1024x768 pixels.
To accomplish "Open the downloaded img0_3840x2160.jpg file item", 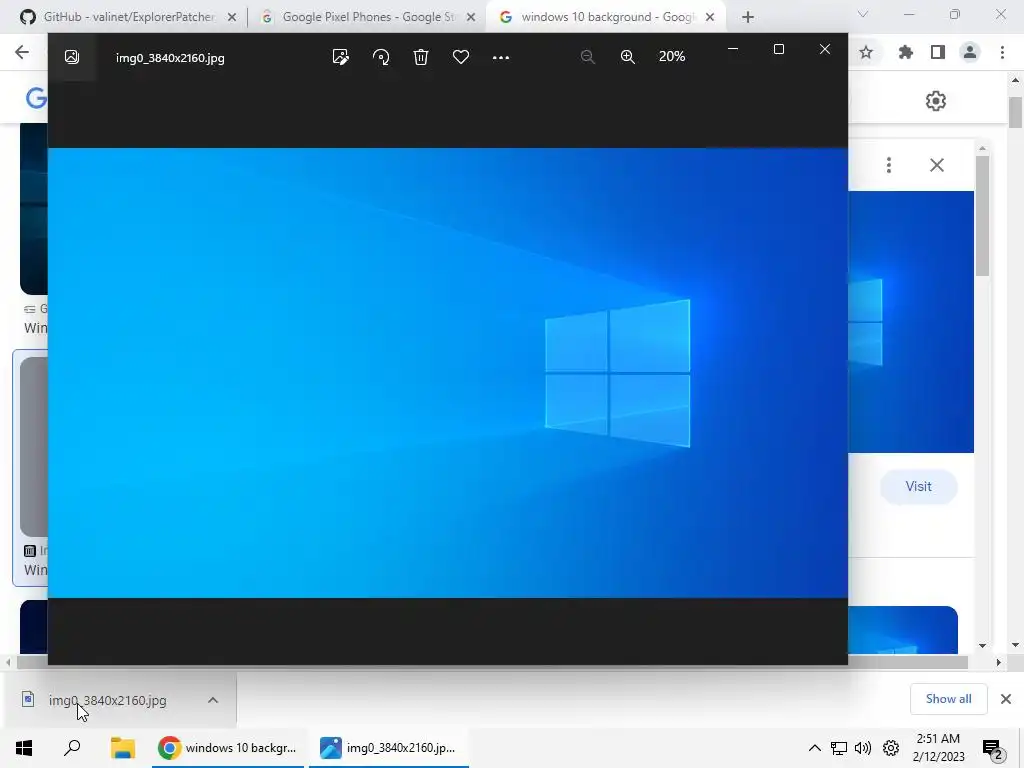I will (108, 700).
